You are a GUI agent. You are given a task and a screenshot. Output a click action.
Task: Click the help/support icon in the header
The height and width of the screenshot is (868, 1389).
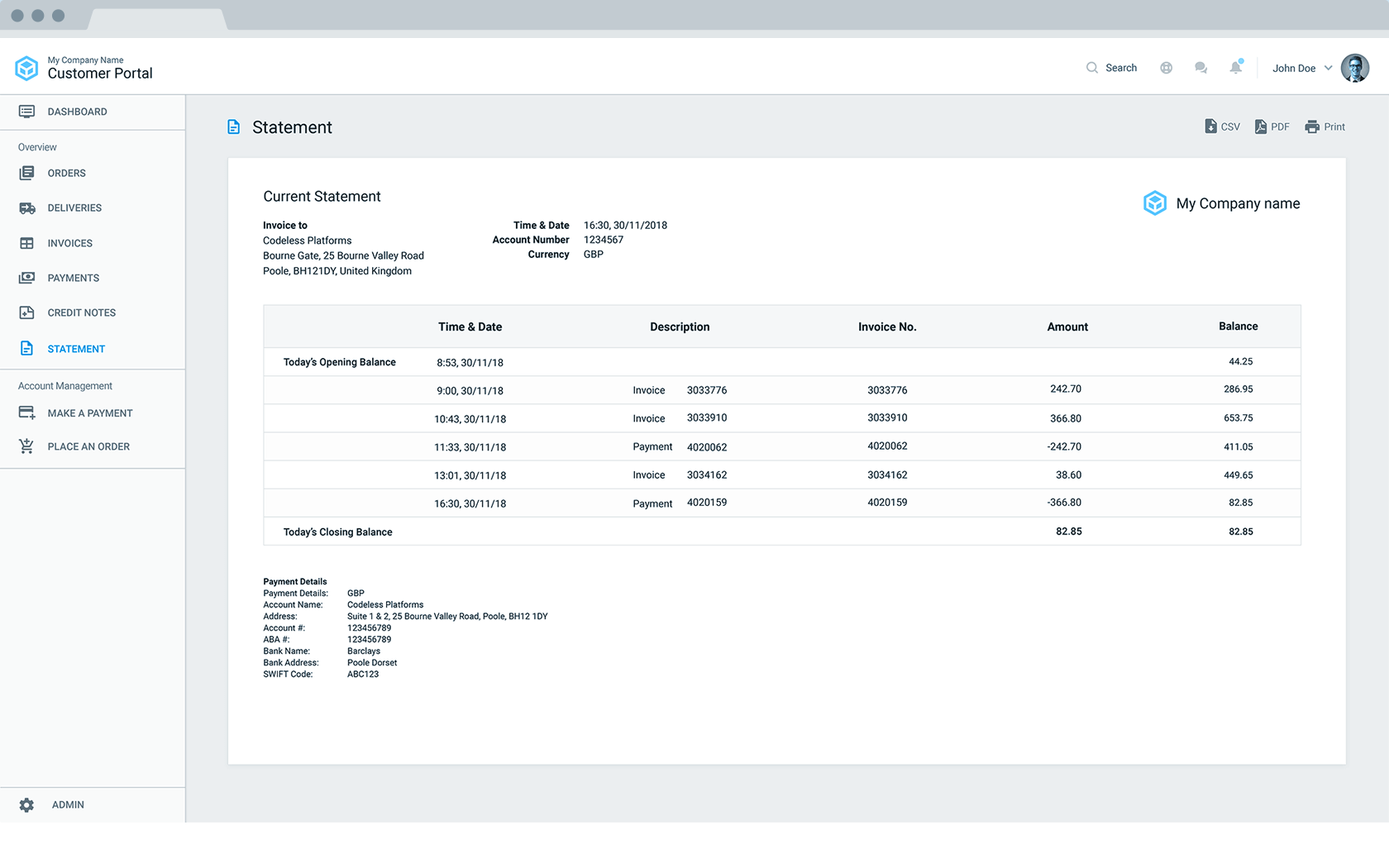point(1166,68)
